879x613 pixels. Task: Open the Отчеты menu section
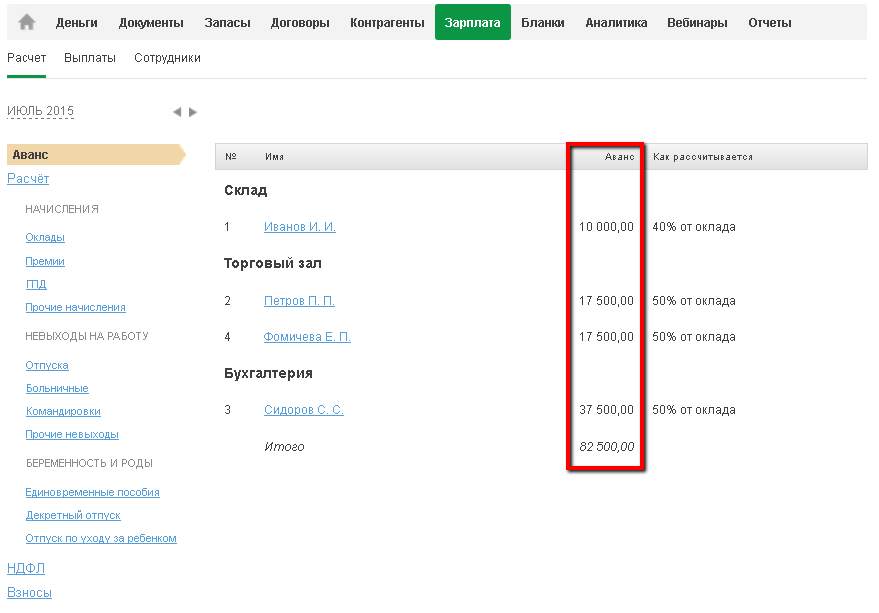[769, 23]
